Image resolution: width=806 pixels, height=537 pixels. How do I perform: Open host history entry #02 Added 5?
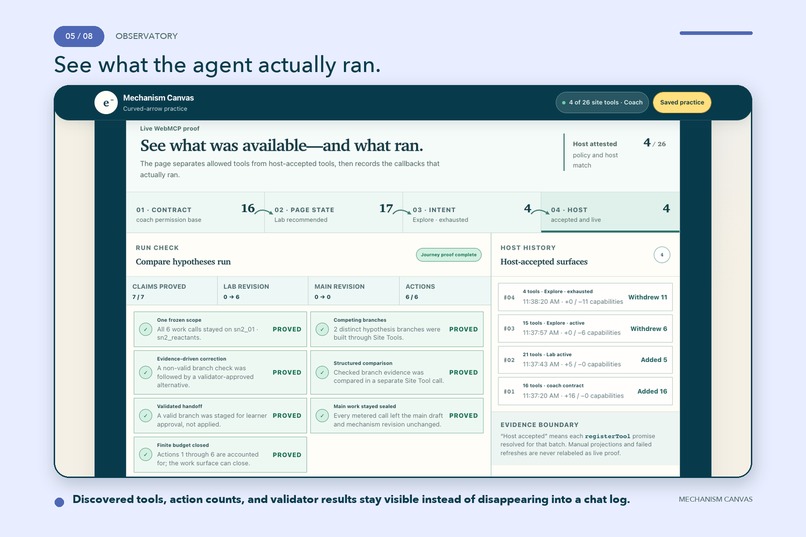tap(585, 360)
